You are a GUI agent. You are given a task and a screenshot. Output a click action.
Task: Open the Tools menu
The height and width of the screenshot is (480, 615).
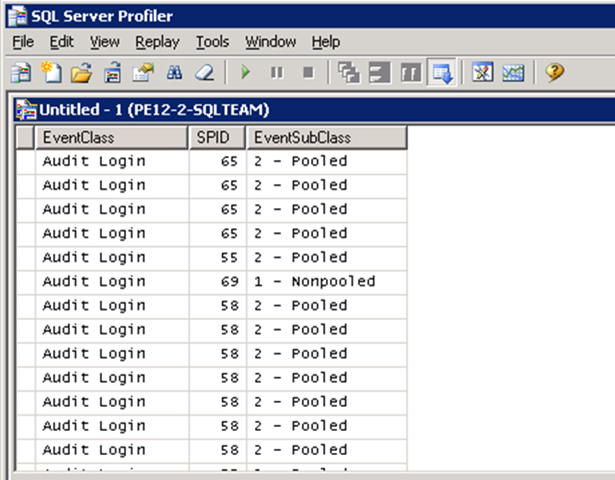[212, 42]
